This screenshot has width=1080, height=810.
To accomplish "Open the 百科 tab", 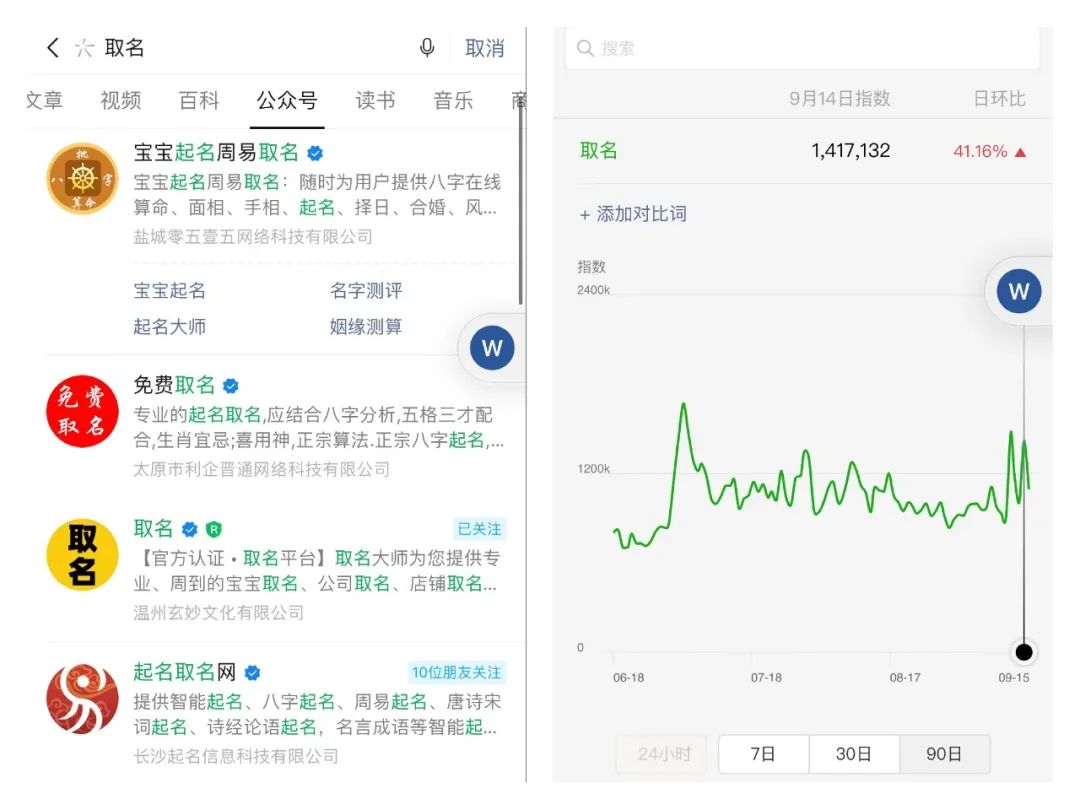I will click(197, 100).
